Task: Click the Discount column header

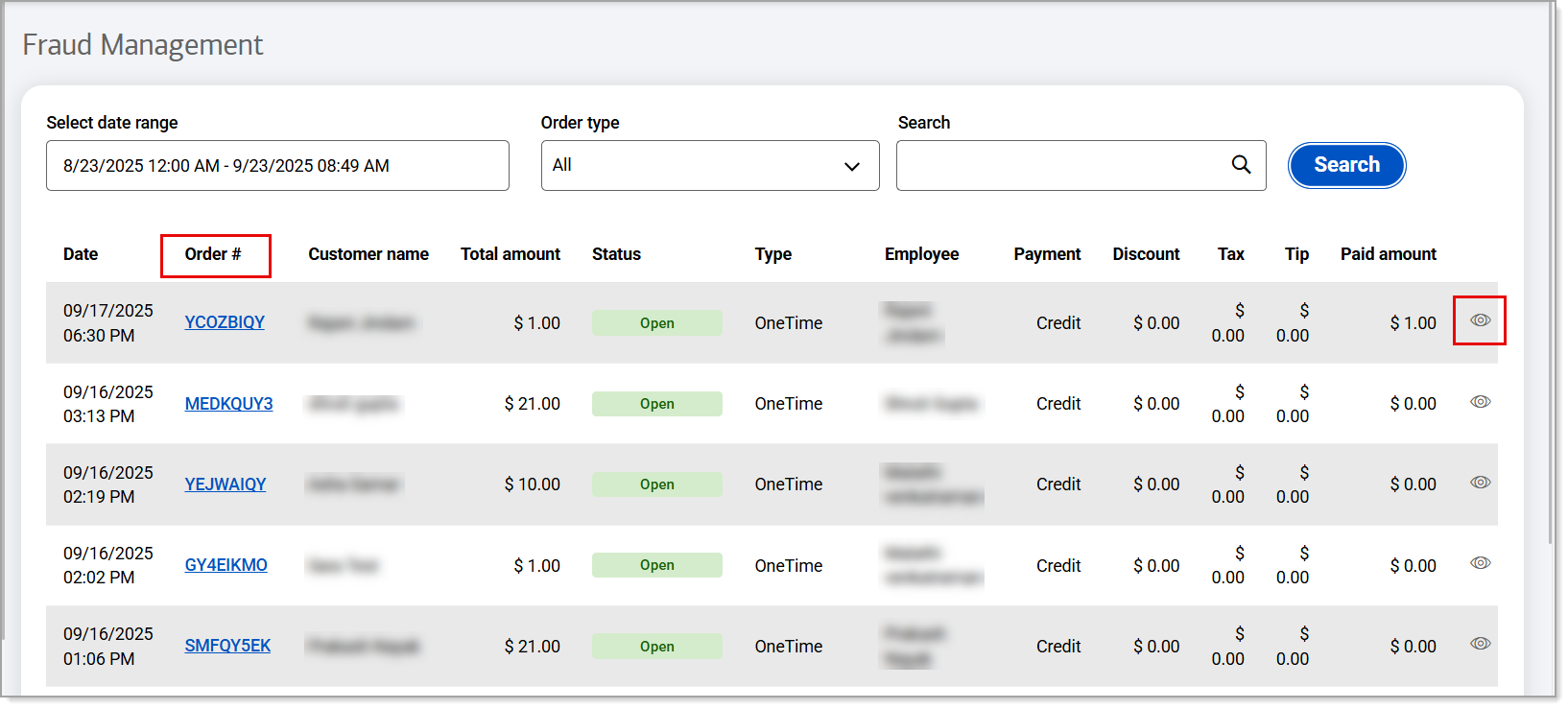Action: click(x=1146, y=254)
